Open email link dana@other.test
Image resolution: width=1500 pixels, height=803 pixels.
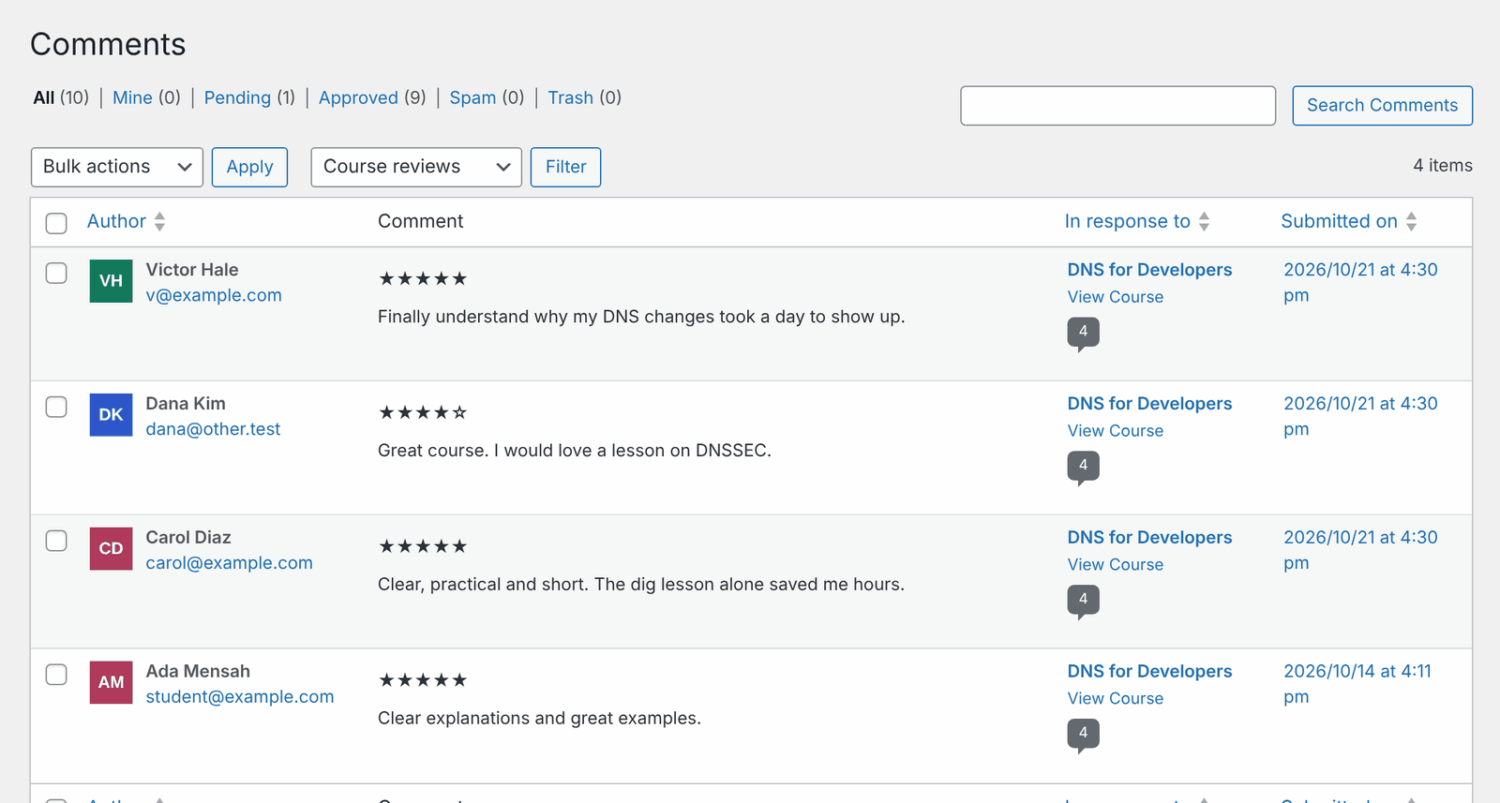click(x=213, y=429)
